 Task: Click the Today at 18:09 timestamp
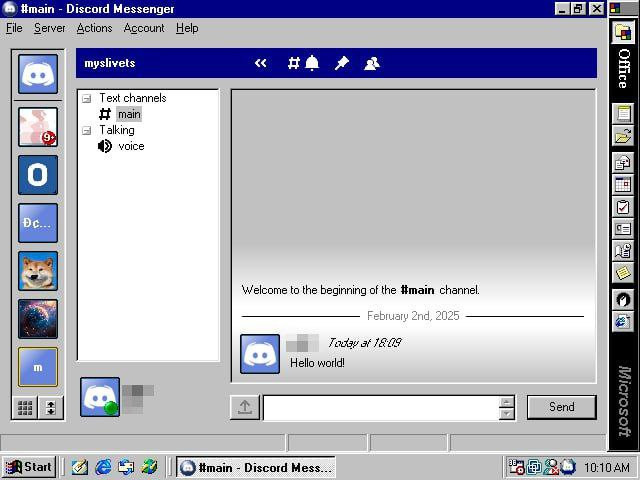tap(364, 342)
